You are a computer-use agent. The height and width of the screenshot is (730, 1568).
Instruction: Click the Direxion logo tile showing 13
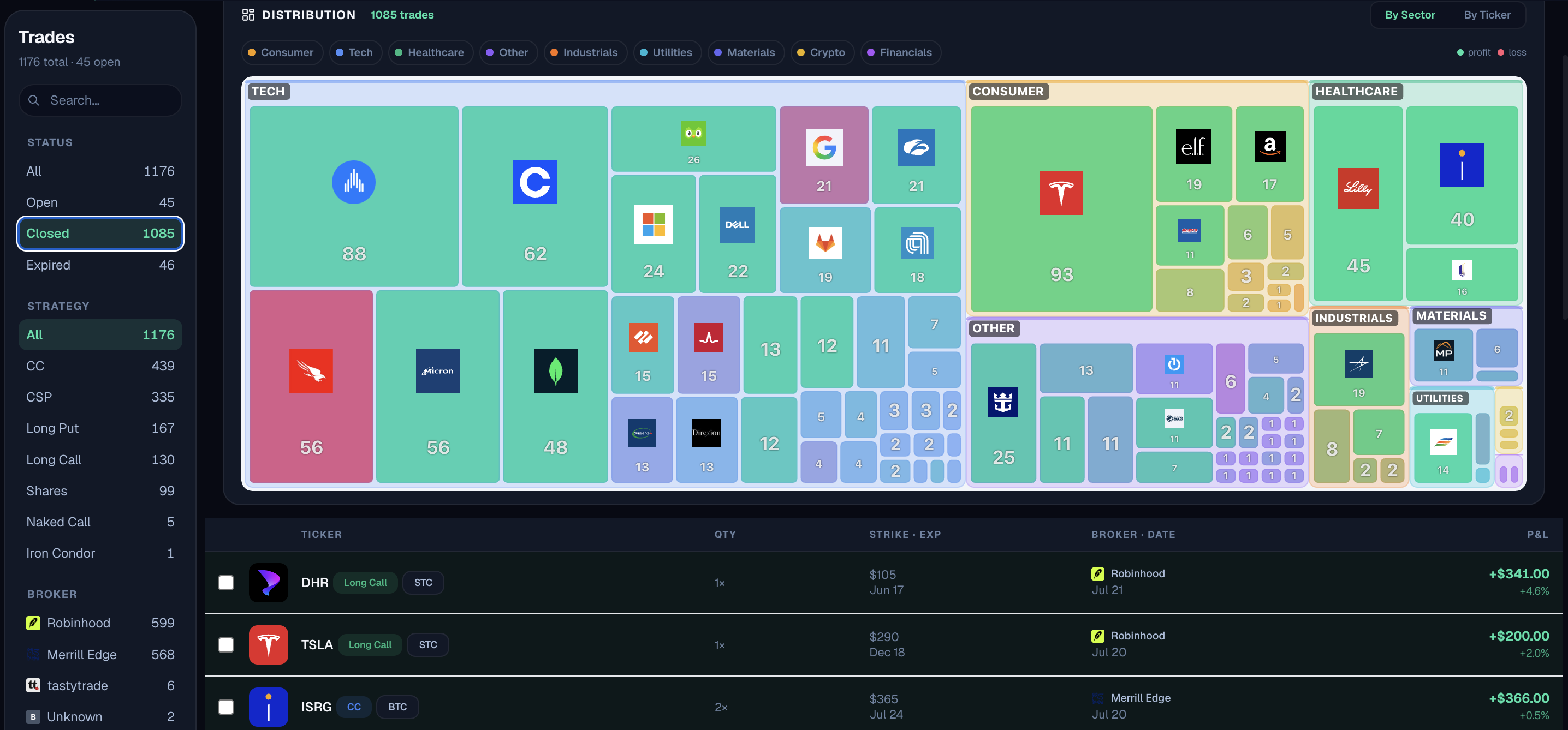pyautogui.click(x=706, y=440)
